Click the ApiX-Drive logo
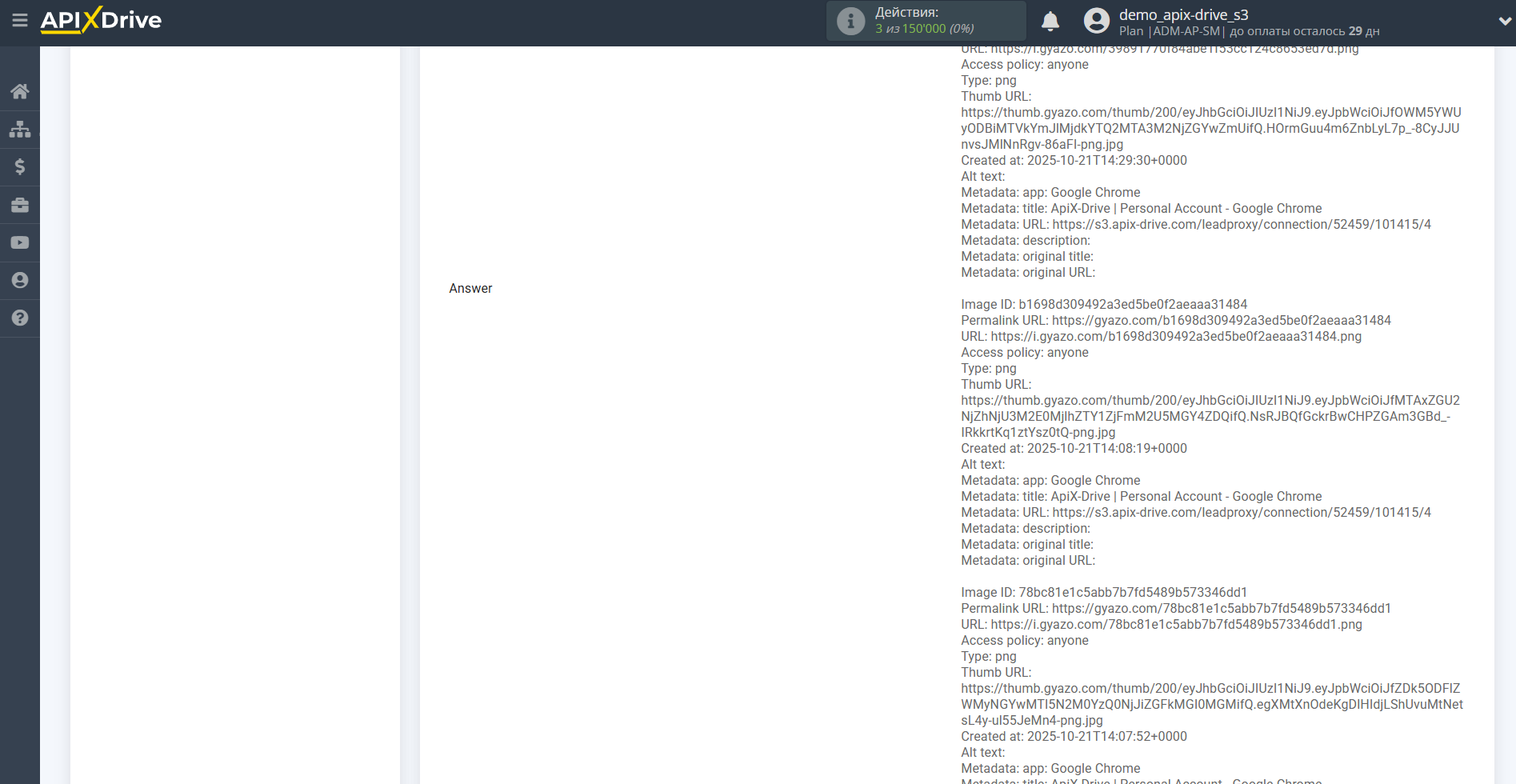Image resolution: width=1516 pixels, height=784 pixels. [x=101, y=20]
